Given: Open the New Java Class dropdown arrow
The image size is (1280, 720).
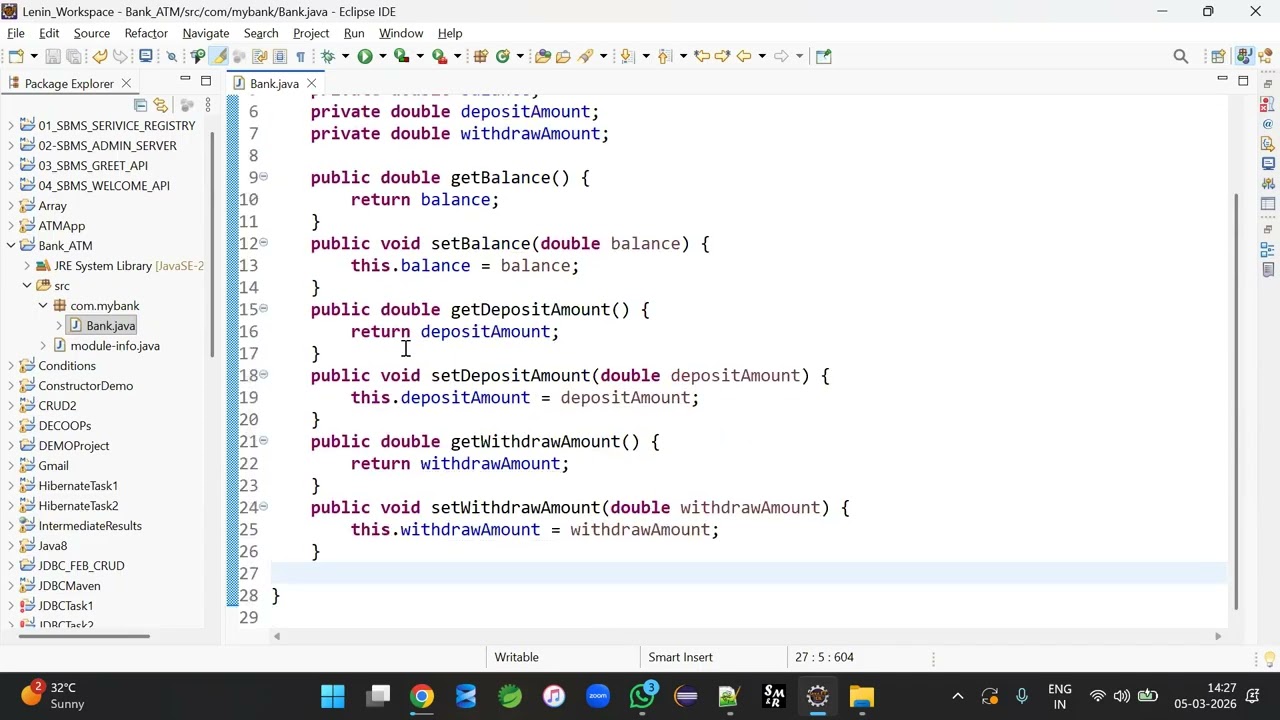Looking at the screenshot, I should (520, 56).
